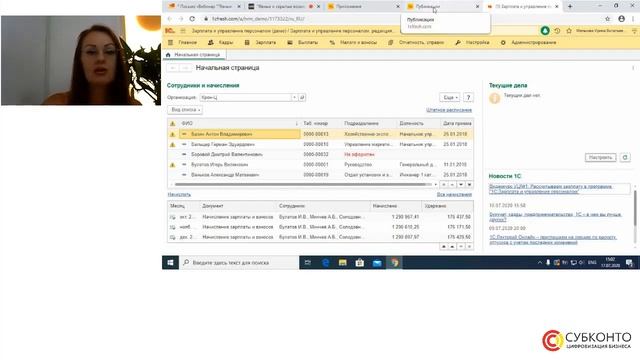Select the October Начисление зарплаты и взносов row
The image size is (640, 360).
(320, 217)
